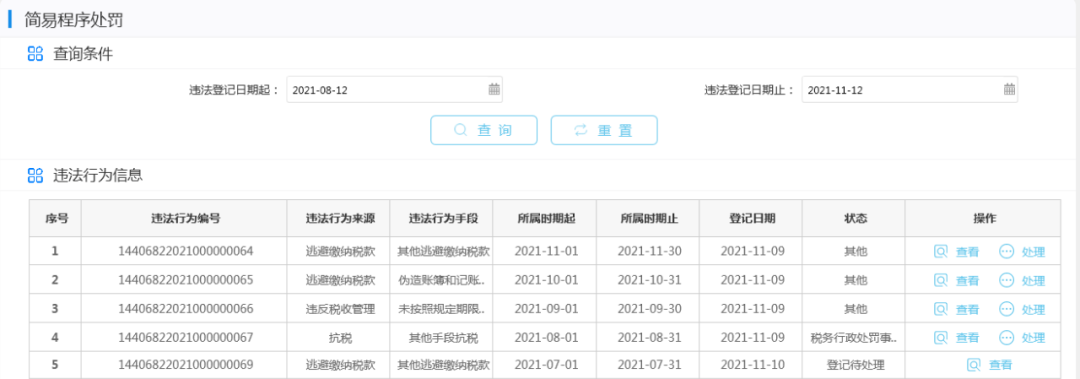This screenshot has height=379, width=1080.
Task: Click 查看 link for record ending 0065
Action: click(x=967, y=281)
